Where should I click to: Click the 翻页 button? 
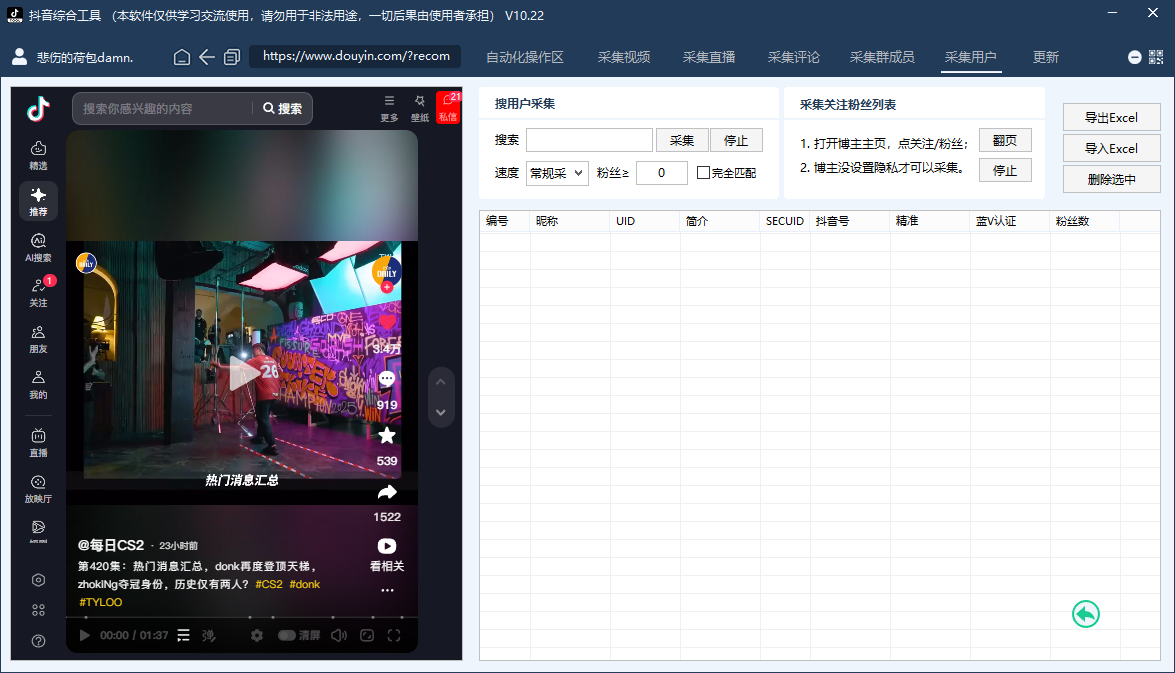point(1005,140)
